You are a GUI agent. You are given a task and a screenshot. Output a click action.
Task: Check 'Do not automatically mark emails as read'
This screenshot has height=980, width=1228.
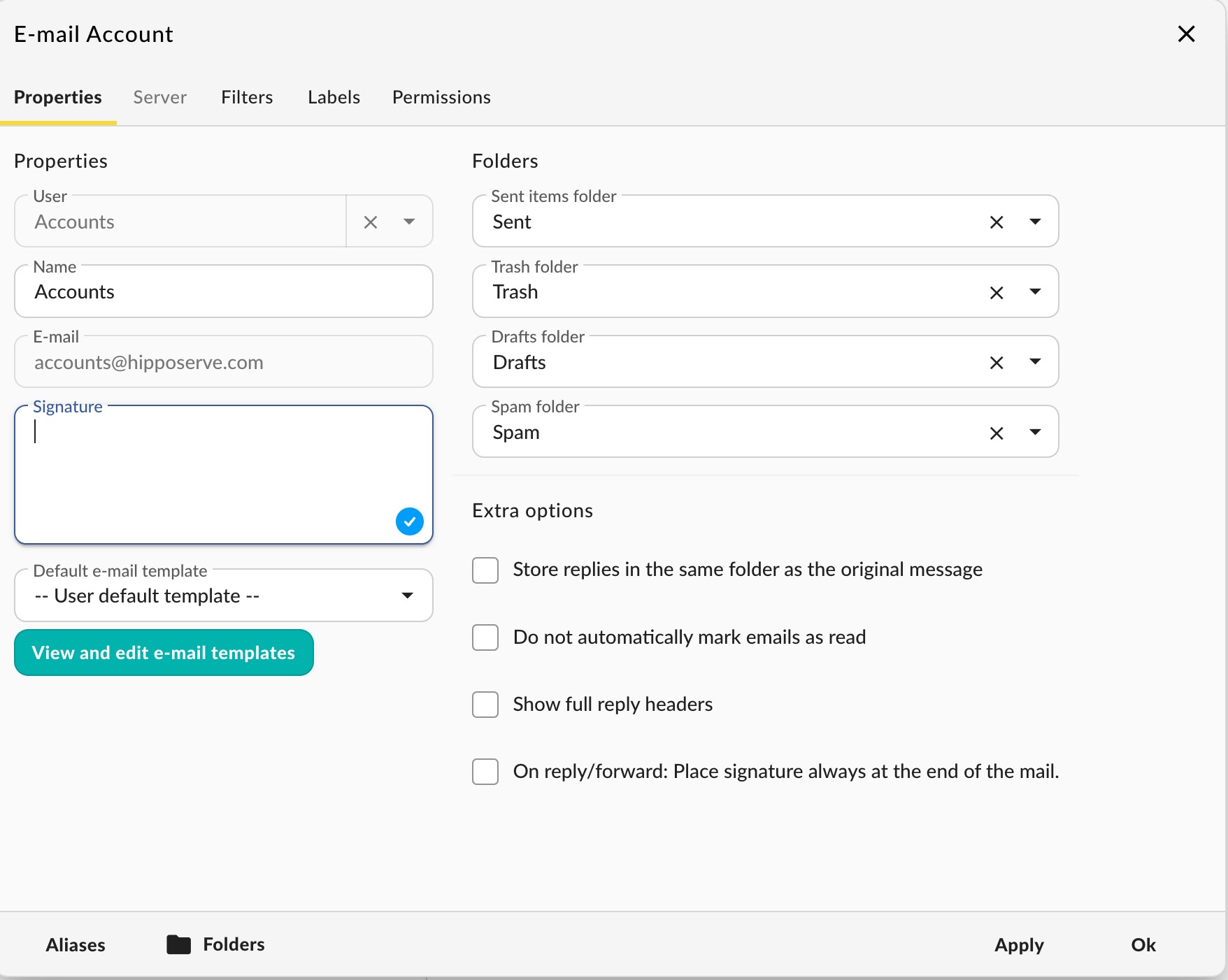pyautogui.click(x=485, y=637)
